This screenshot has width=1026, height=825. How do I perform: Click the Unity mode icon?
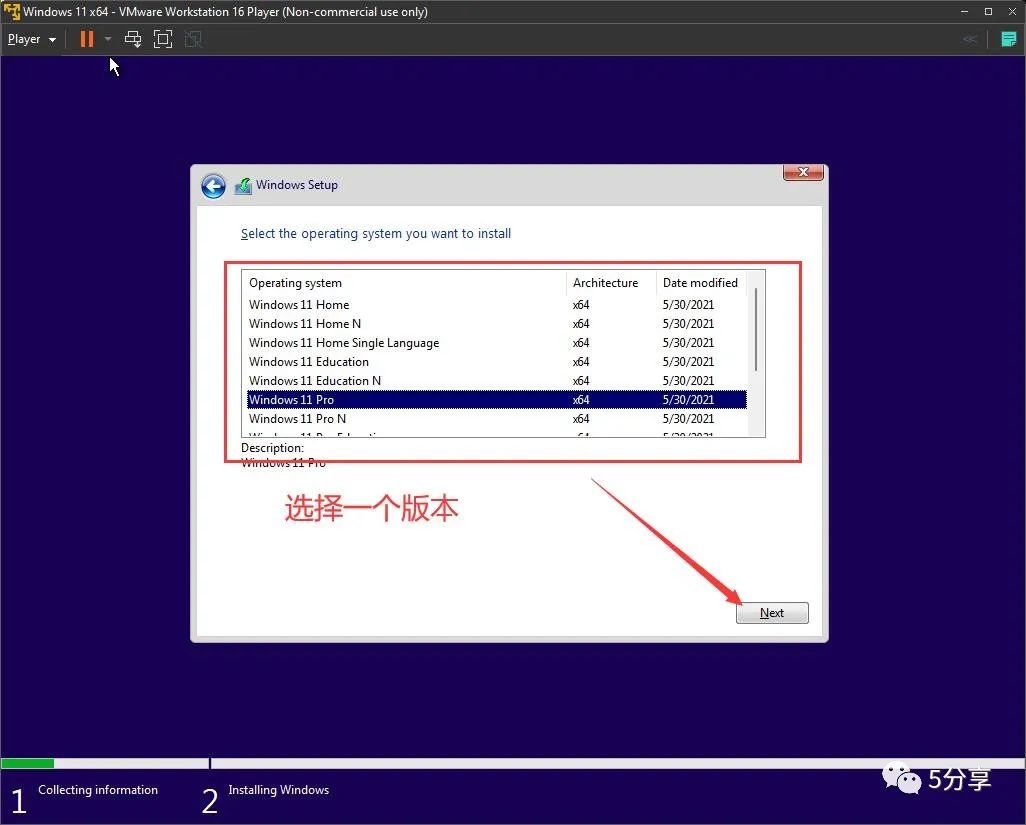click(x=193, y=39)
